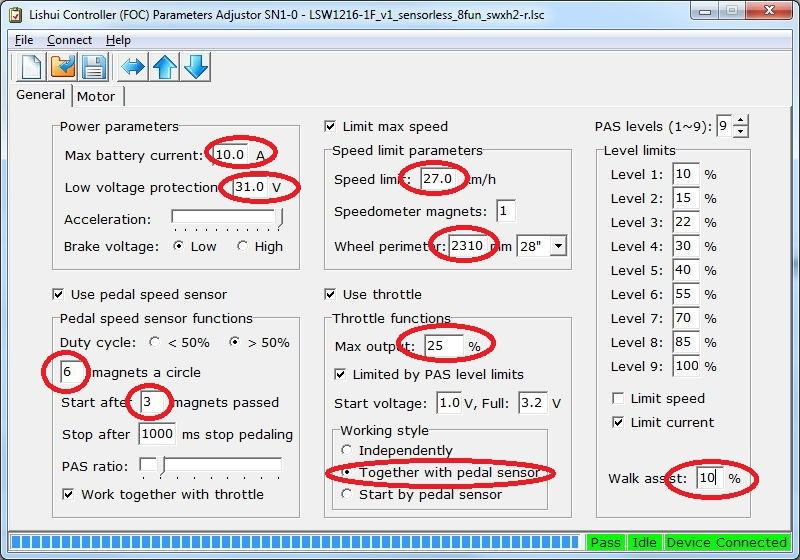Select Brake voltage High option
The height and width of the screenshot is (560, 800).
tap(242, 246)
